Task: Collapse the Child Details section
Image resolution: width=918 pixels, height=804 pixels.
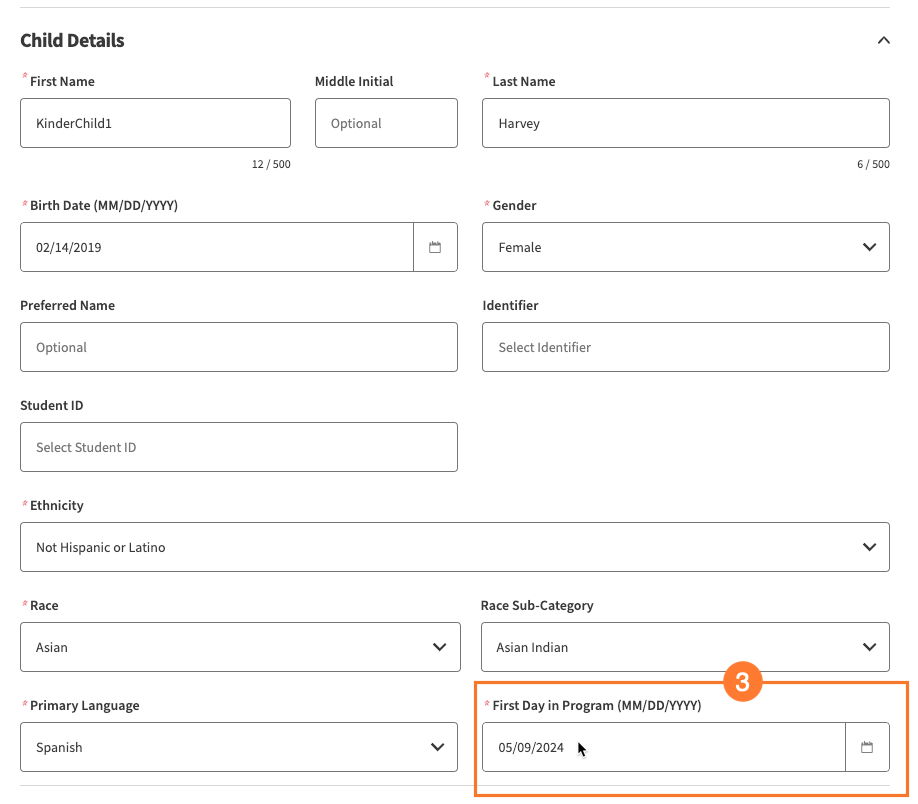Action: [x=883, y=40]
